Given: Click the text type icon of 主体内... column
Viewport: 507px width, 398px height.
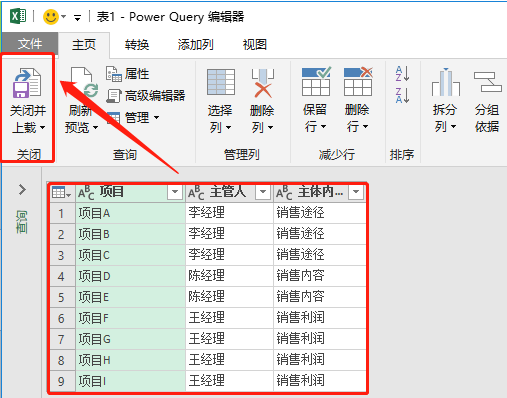Looking at the screenshot, I should 284,193.
